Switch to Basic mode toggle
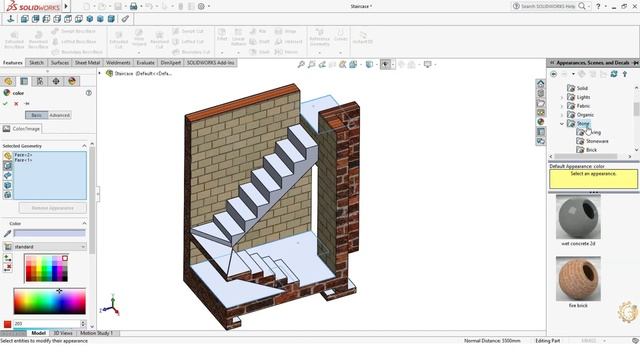Screen dimensions: 640x360 (36, 116)
